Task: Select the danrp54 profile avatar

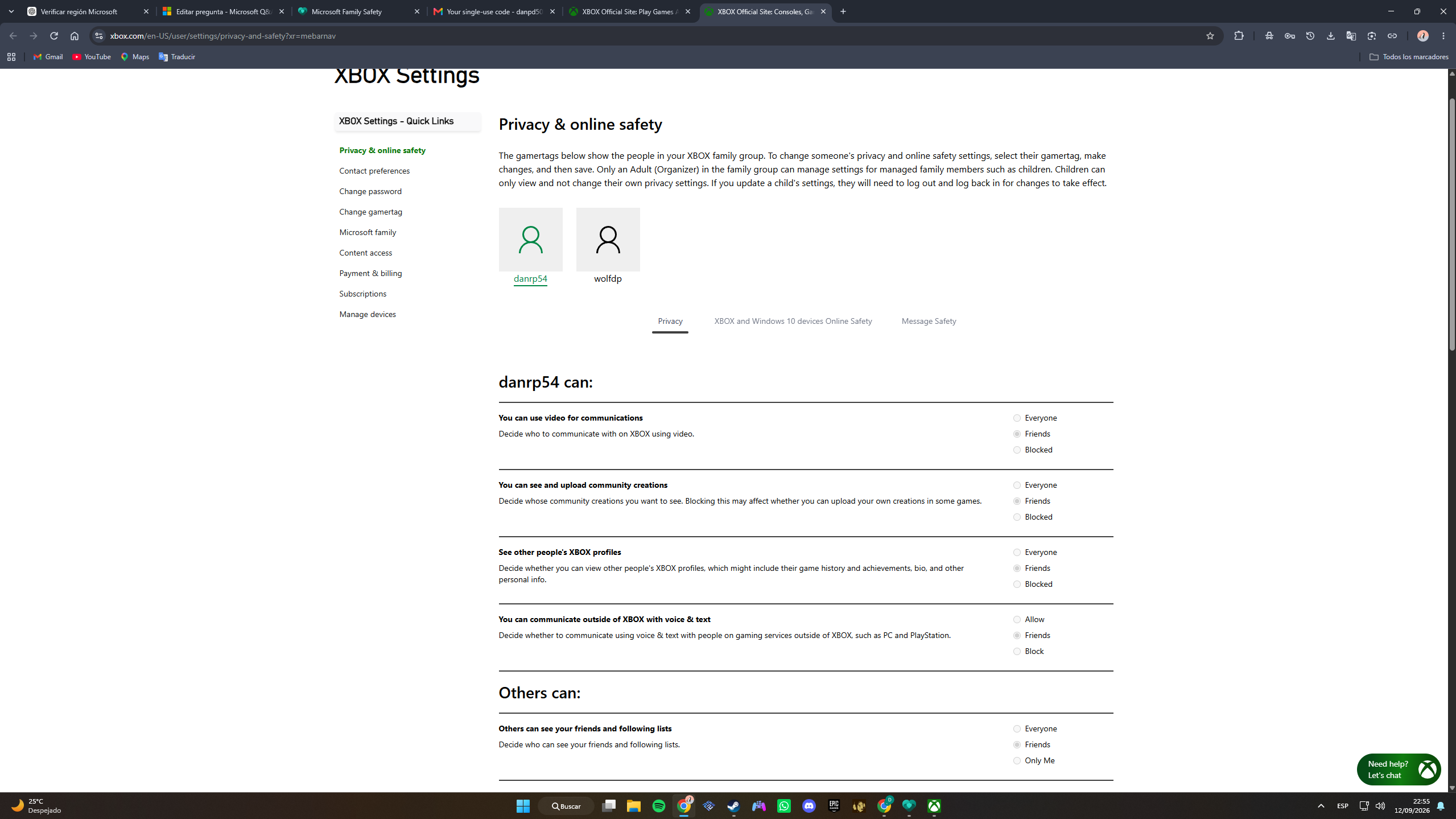Action: click(530, 240)
